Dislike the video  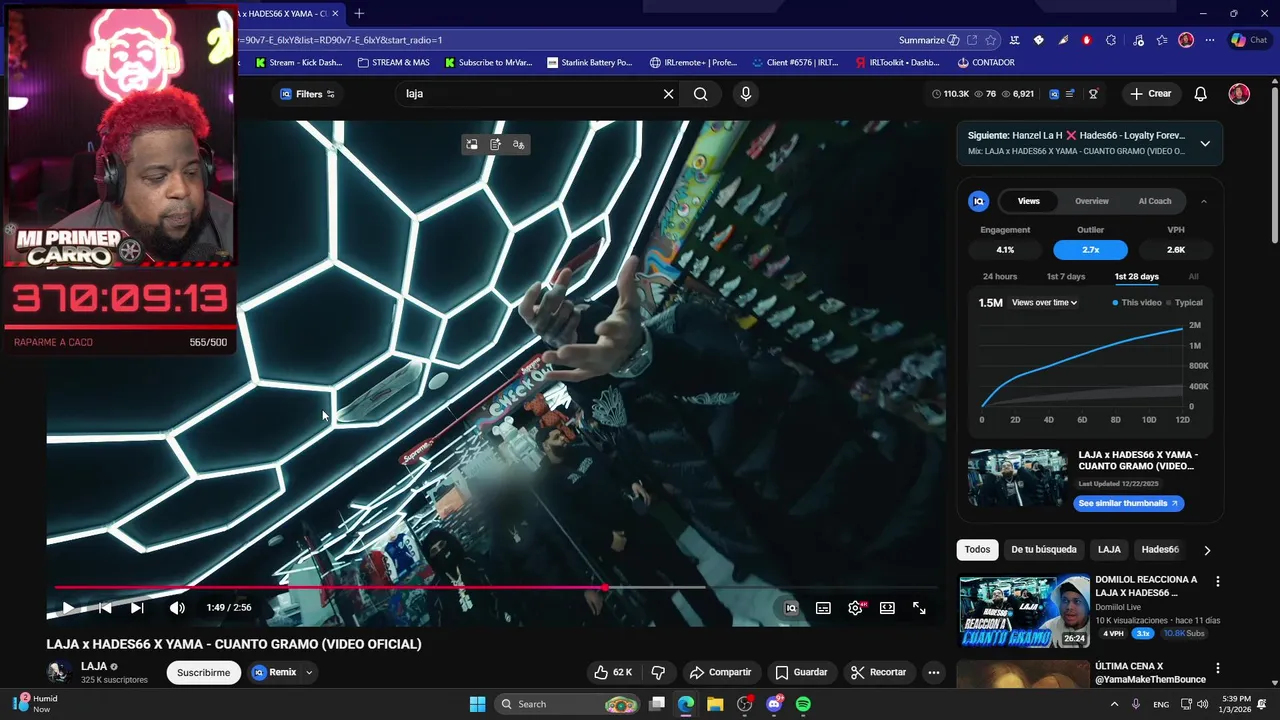(658, 673)
